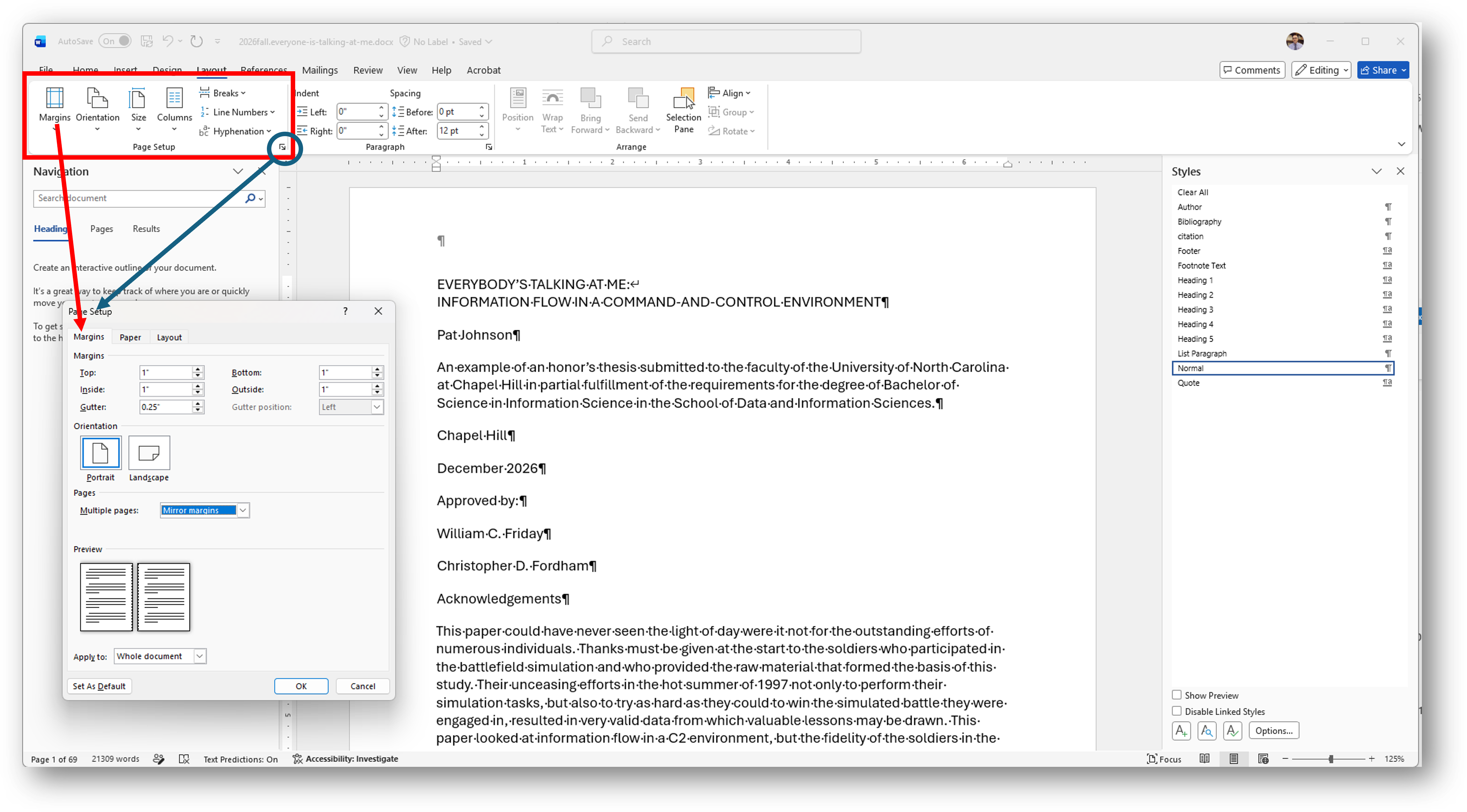The height and width of the screenshot is (812, 1467).
Task: Click Set As Default button
Action: click(x=99, y=686)
